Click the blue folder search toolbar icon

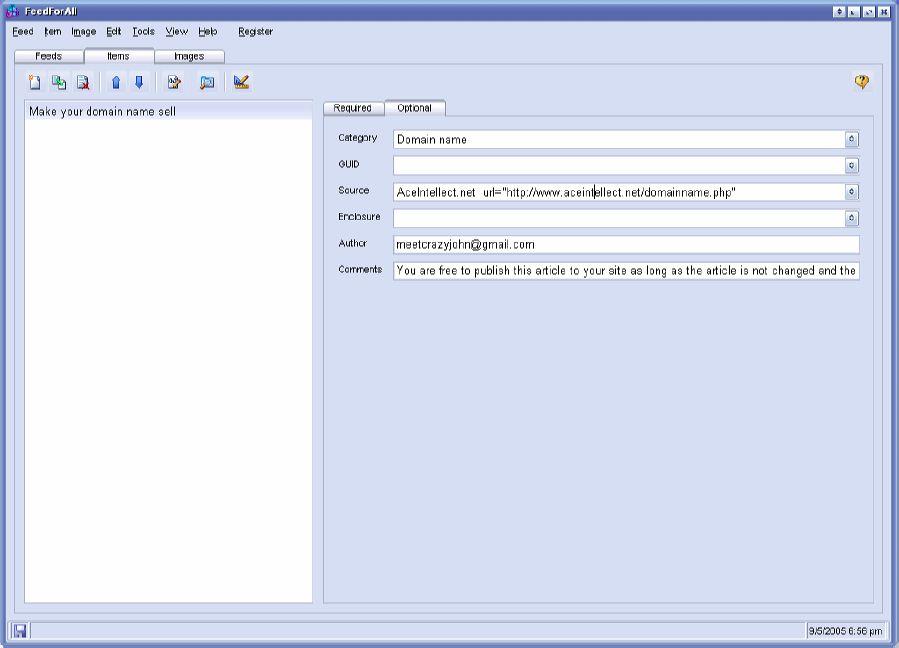207,83
